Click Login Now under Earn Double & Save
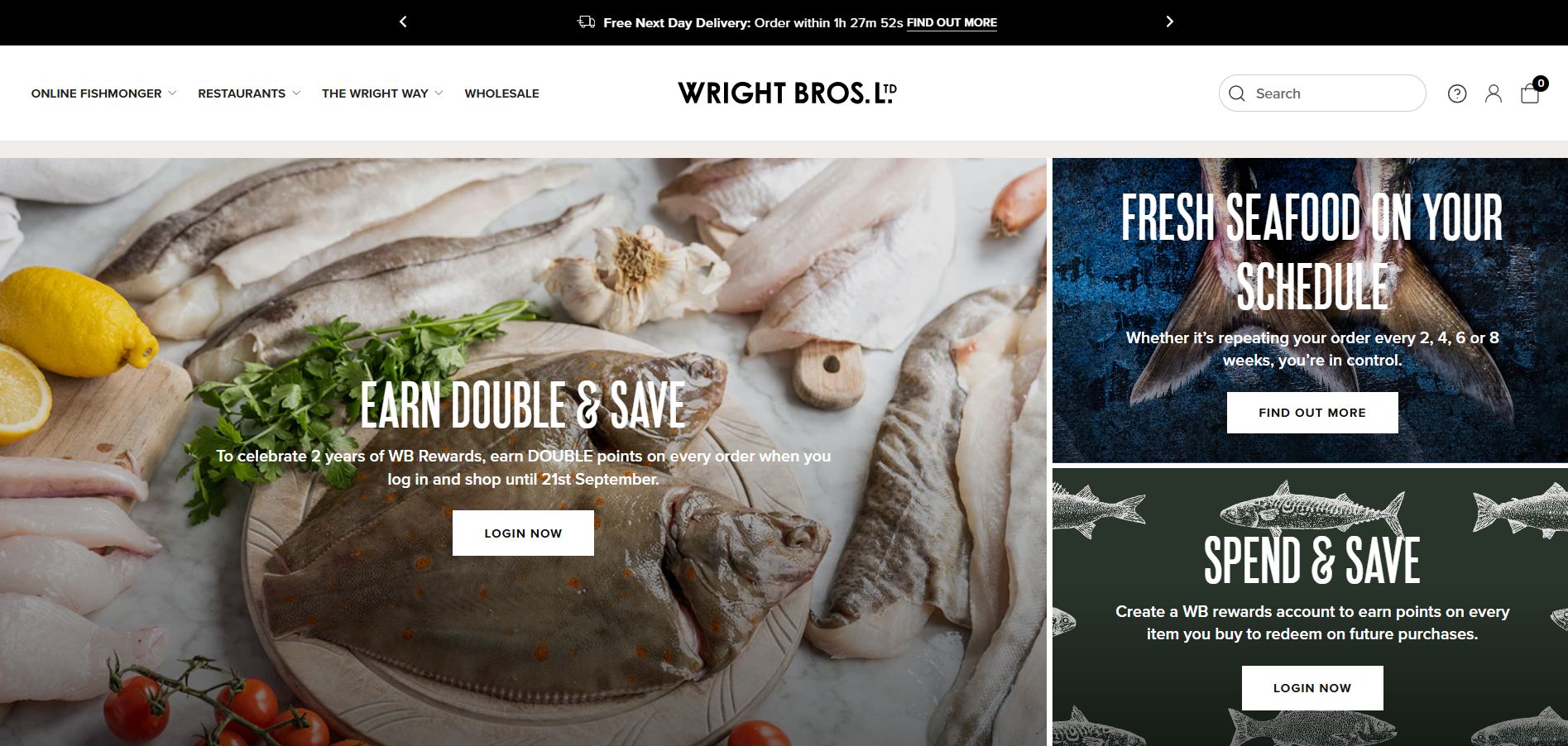The image size is (1568, 746). pos(523,533)
